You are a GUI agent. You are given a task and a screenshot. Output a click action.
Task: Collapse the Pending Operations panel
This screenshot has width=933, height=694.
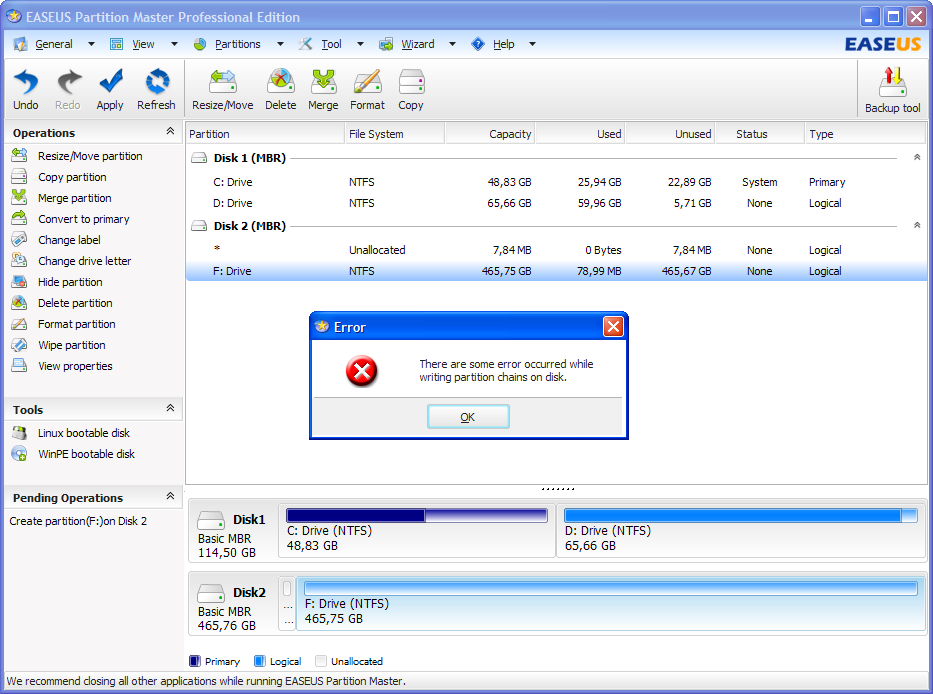(x=170, y=496)
